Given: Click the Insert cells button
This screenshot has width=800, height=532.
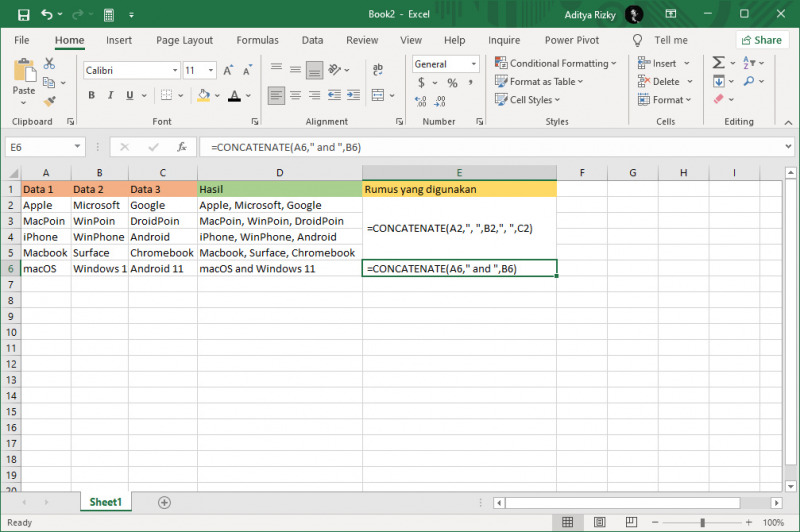Looking at the screenshot, I should pyautogui.click(x=664, y=63).
